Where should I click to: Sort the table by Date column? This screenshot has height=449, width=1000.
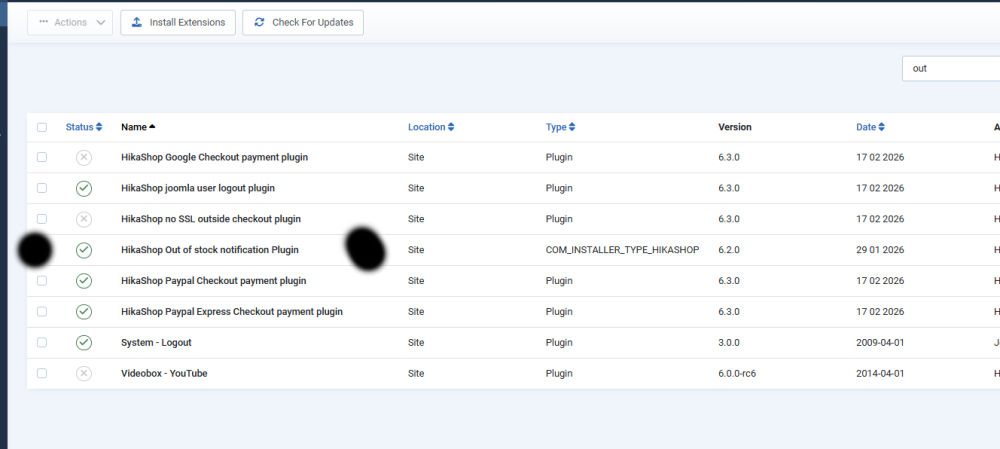click(x=871, y=127)
